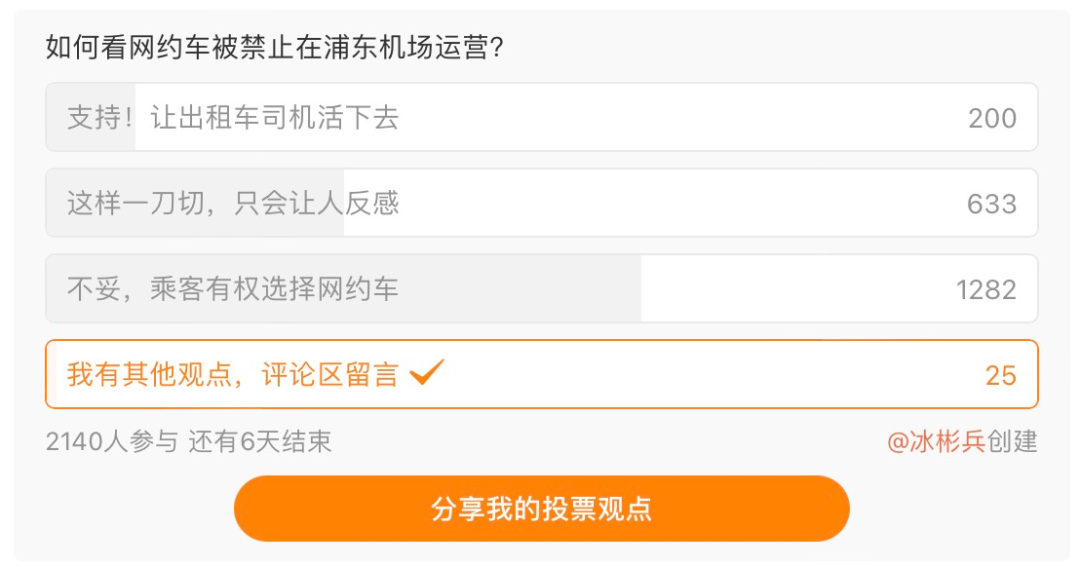The height and width of the screenshot is (567, 1080).
Task: Click the gray progress fill behind "支持！"
Action: 91,118
